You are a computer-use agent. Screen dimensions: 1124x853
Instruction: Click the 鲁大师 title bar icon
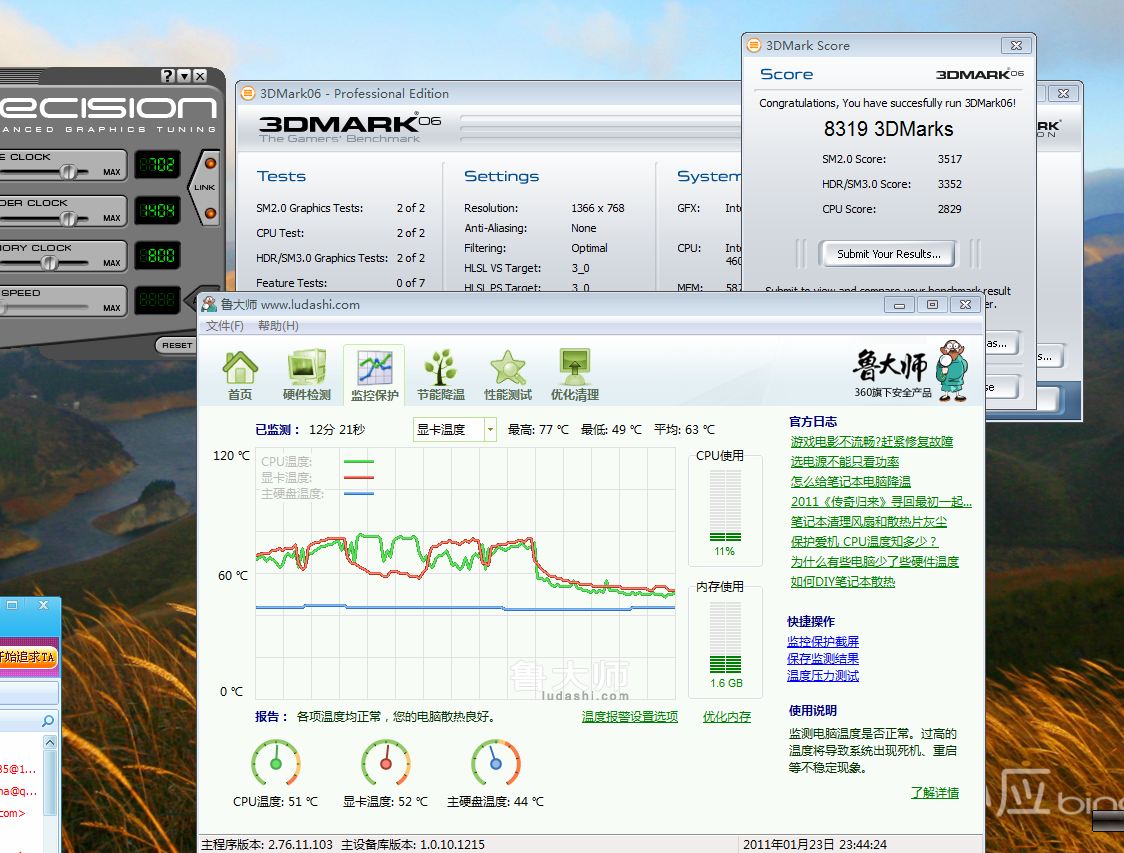point(209,304)
